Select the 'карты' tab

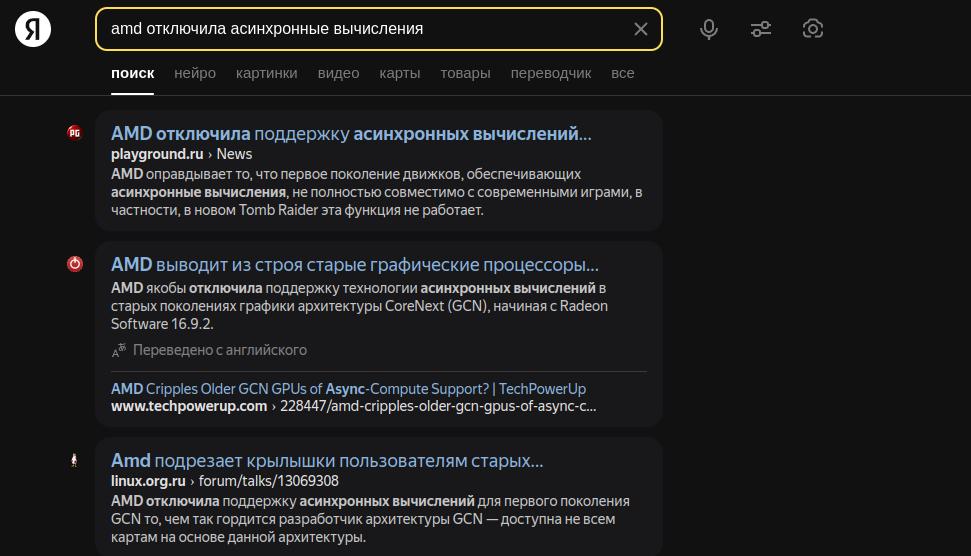tap(400, 73)
